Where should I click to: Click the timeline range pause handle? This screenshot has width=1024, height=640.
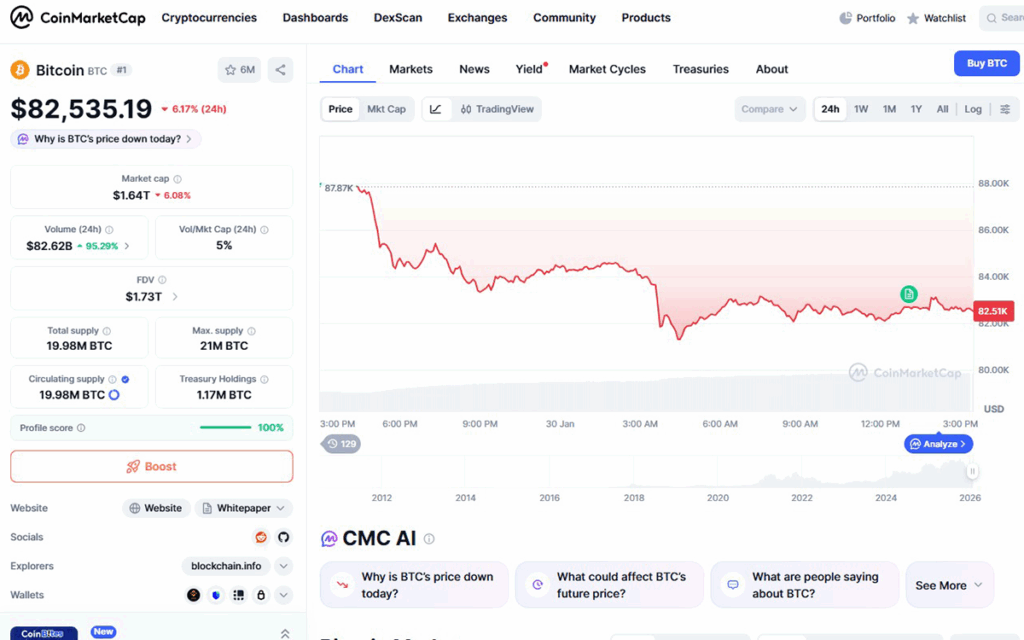click(972, 472)
